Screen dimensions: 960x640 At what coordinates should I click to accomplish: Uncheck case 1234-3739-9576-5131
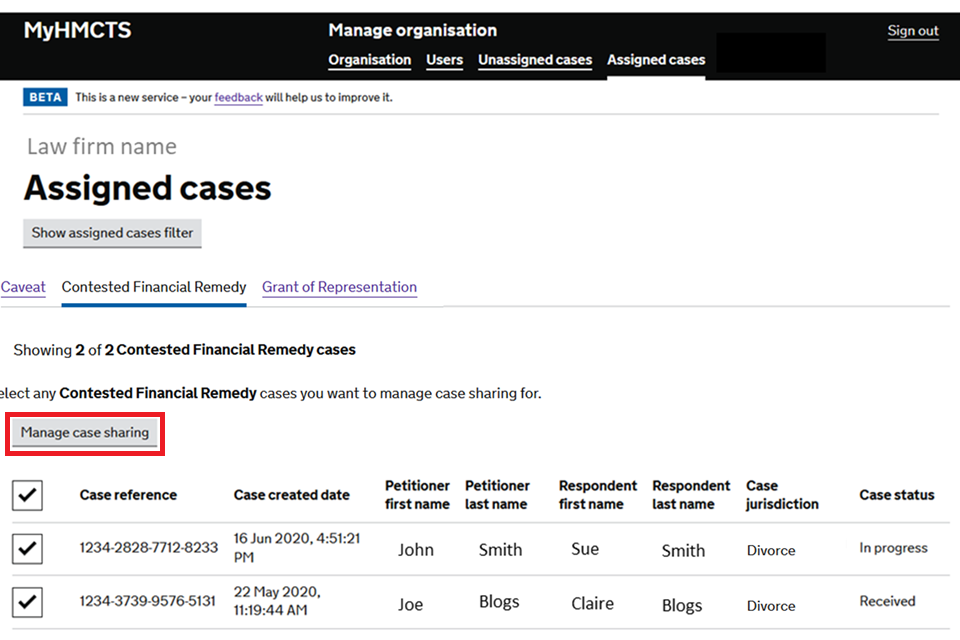27,602
